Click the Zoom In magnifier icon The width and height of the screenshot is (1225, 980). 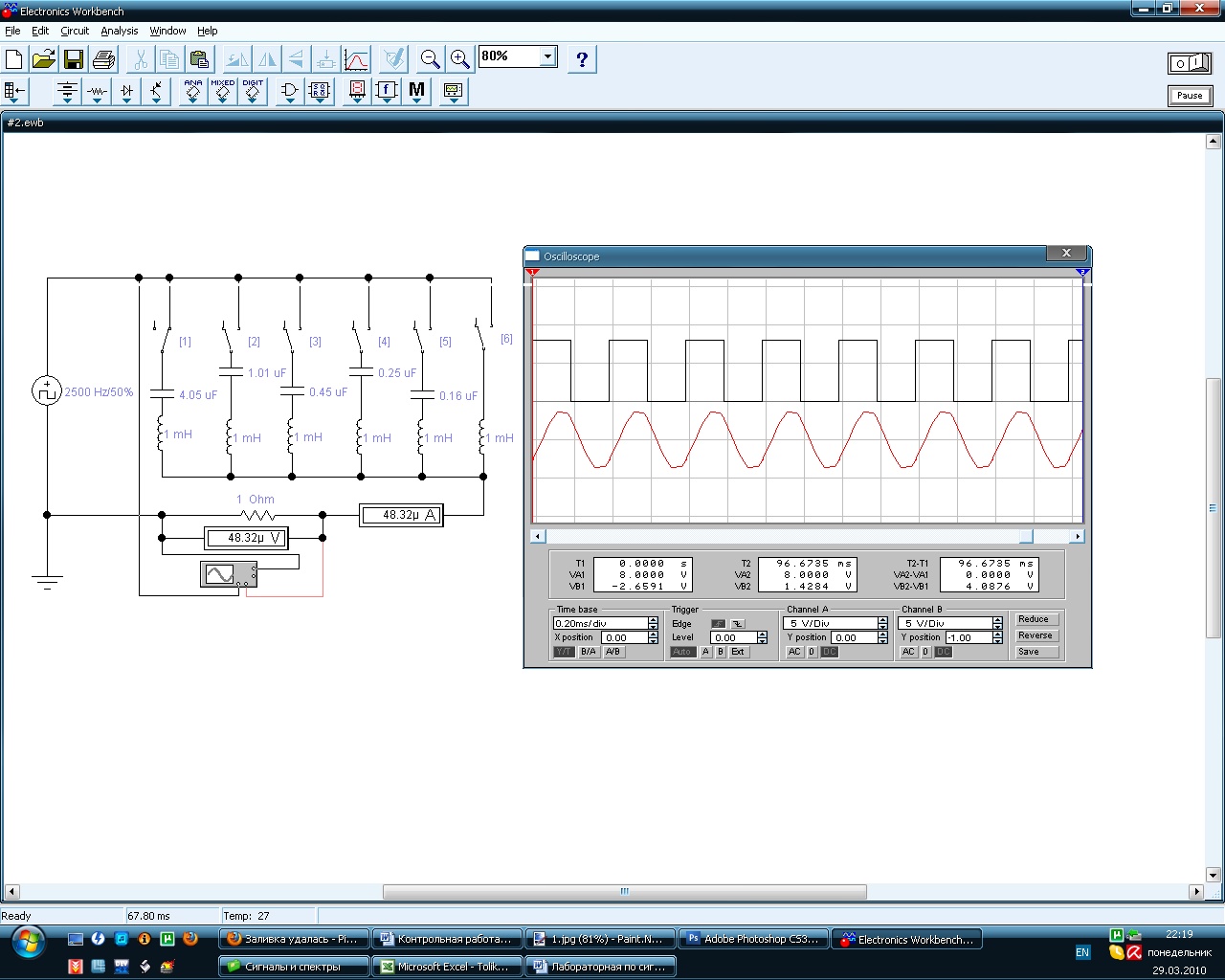pos(460,60)
